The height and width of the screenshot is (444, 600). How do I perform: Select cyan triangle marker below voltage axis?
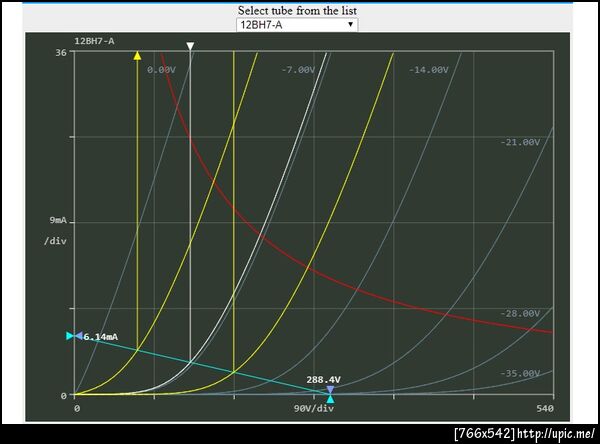(x=330, y=399)
